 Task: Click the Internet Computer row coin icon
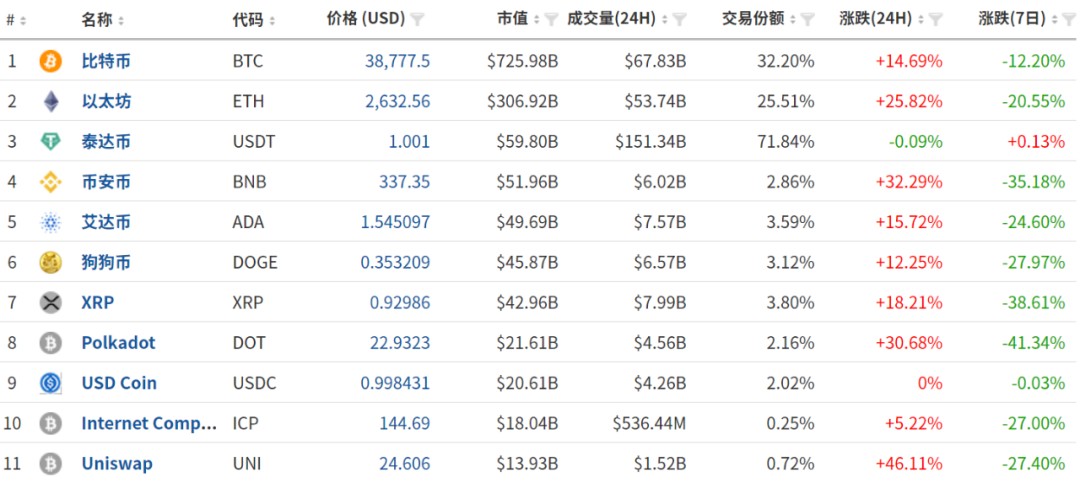pos(50,422)
